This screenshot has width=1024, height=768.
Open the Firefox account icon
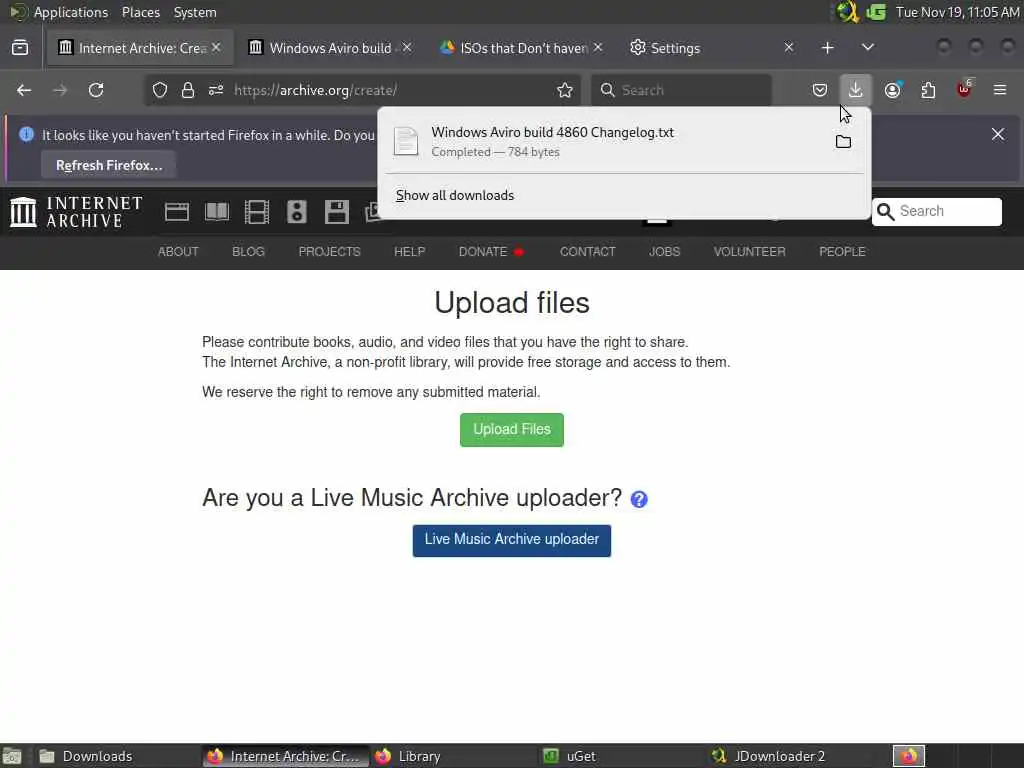(x=892, y=90)
